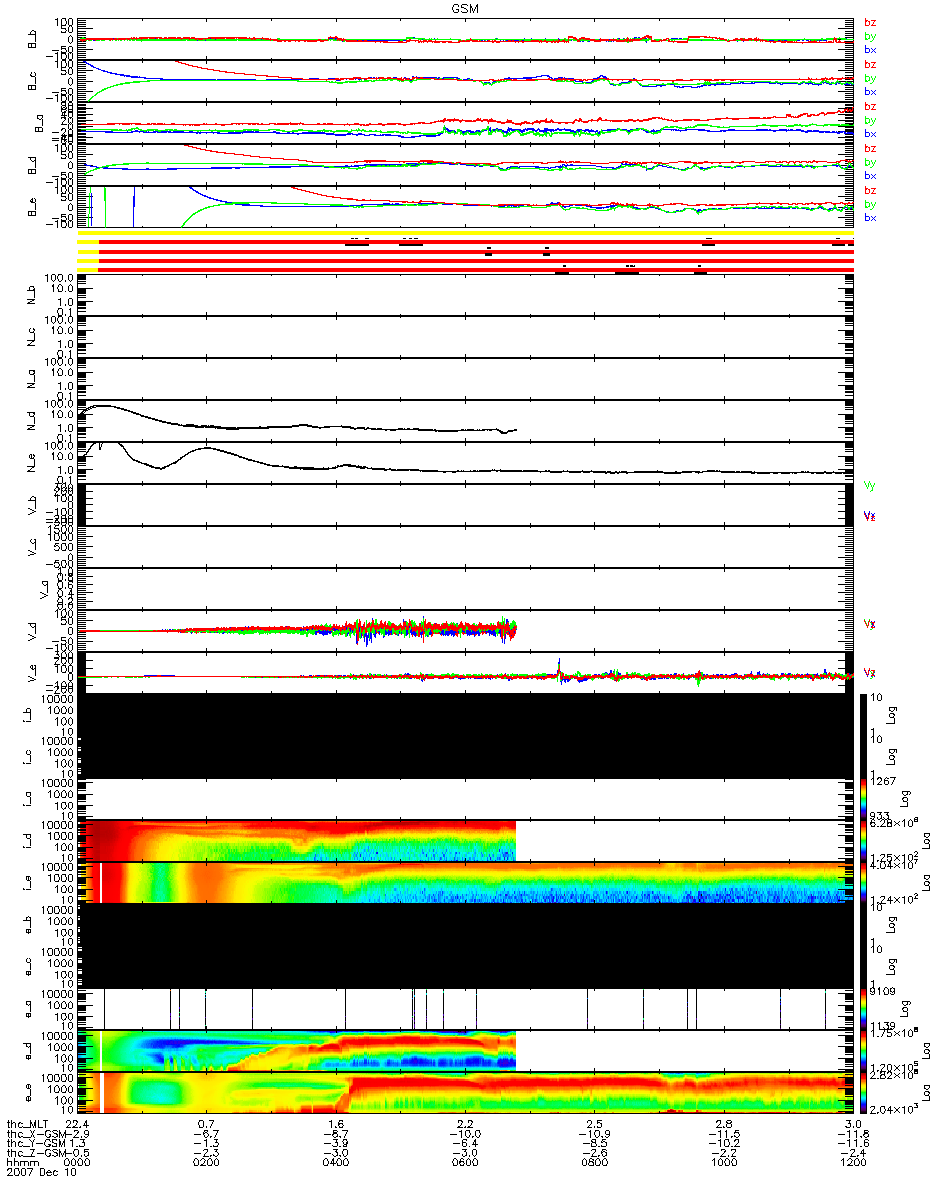Image resolution: width=930 pixels, height=1200 pixels.
Task: Click the red bz legend of B_b panel
Action: coord(870,22)
